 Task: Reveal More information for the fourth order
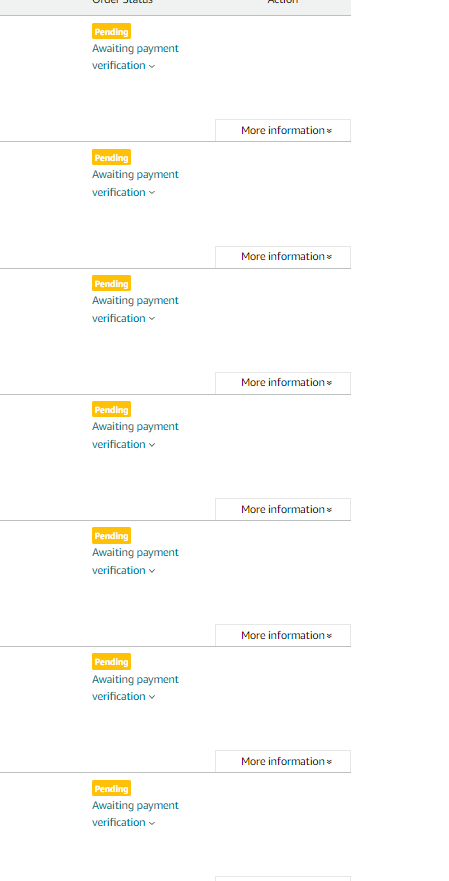coord(283,509)
